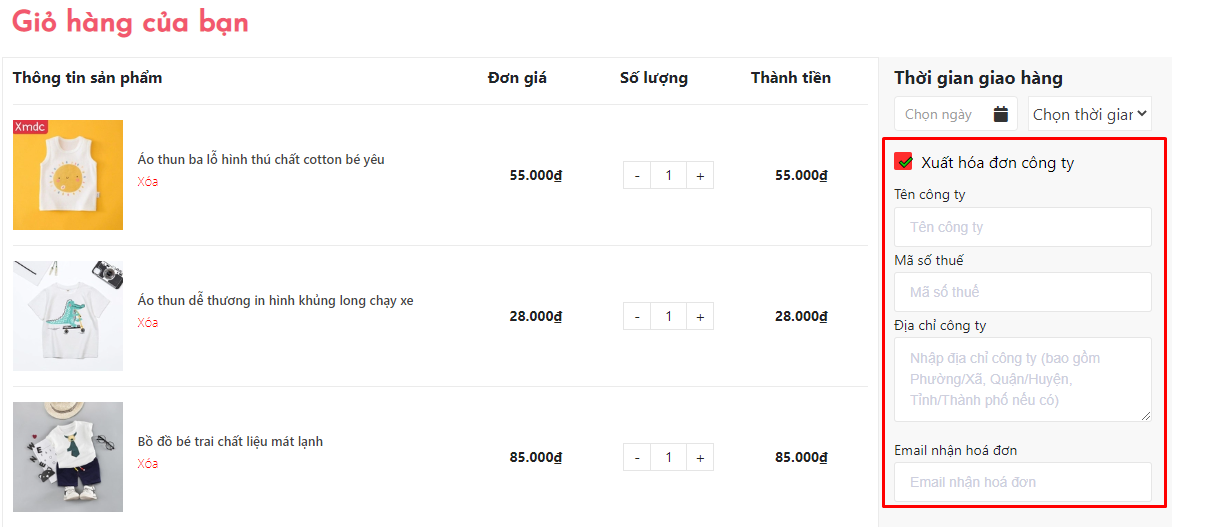Delete Bồ đồ bé trai with Xóa
The image size is (1213, 527).
pos(148,464)
